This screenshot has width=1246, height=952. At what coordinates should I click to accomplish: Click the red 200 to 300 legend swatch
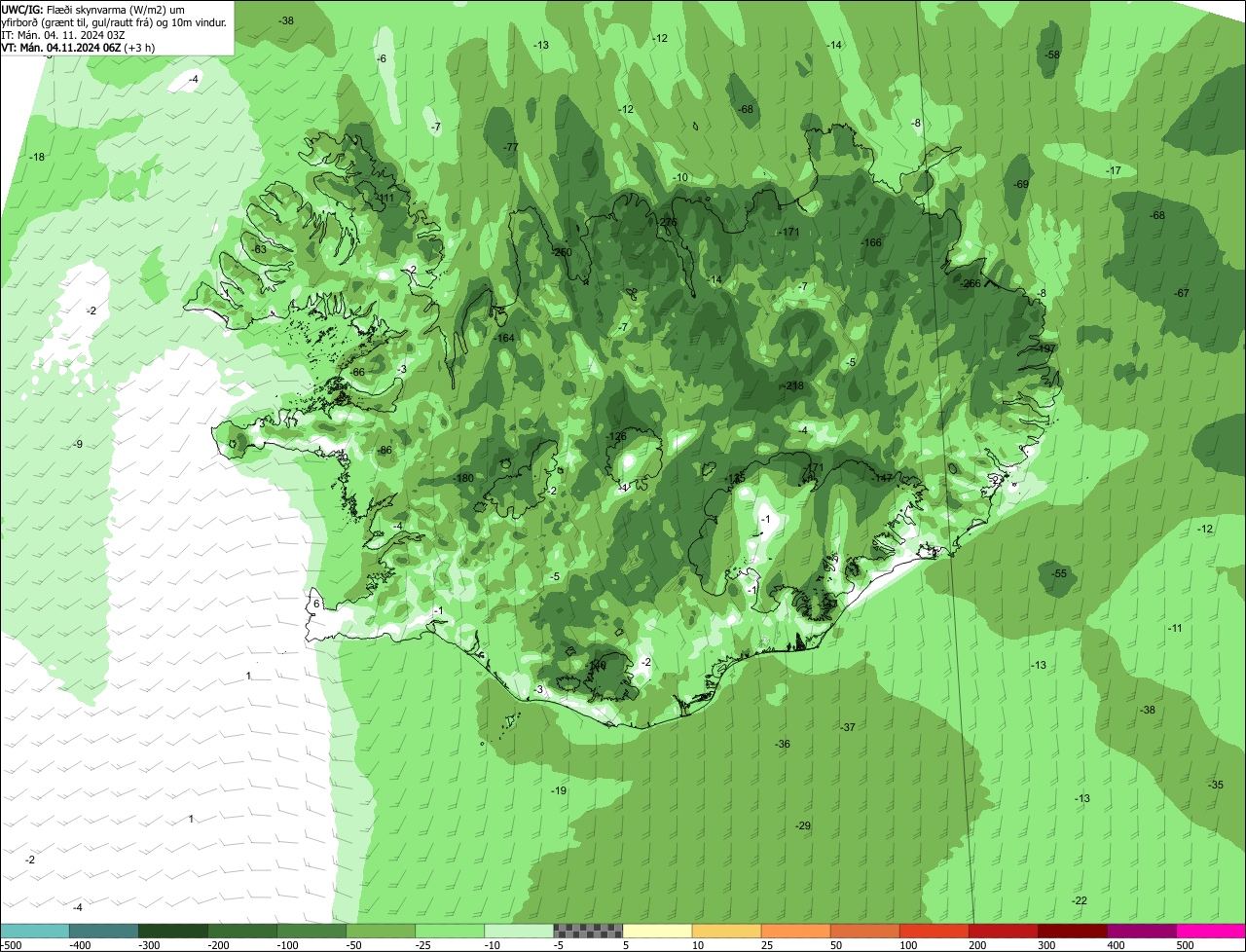(1003, 932)
